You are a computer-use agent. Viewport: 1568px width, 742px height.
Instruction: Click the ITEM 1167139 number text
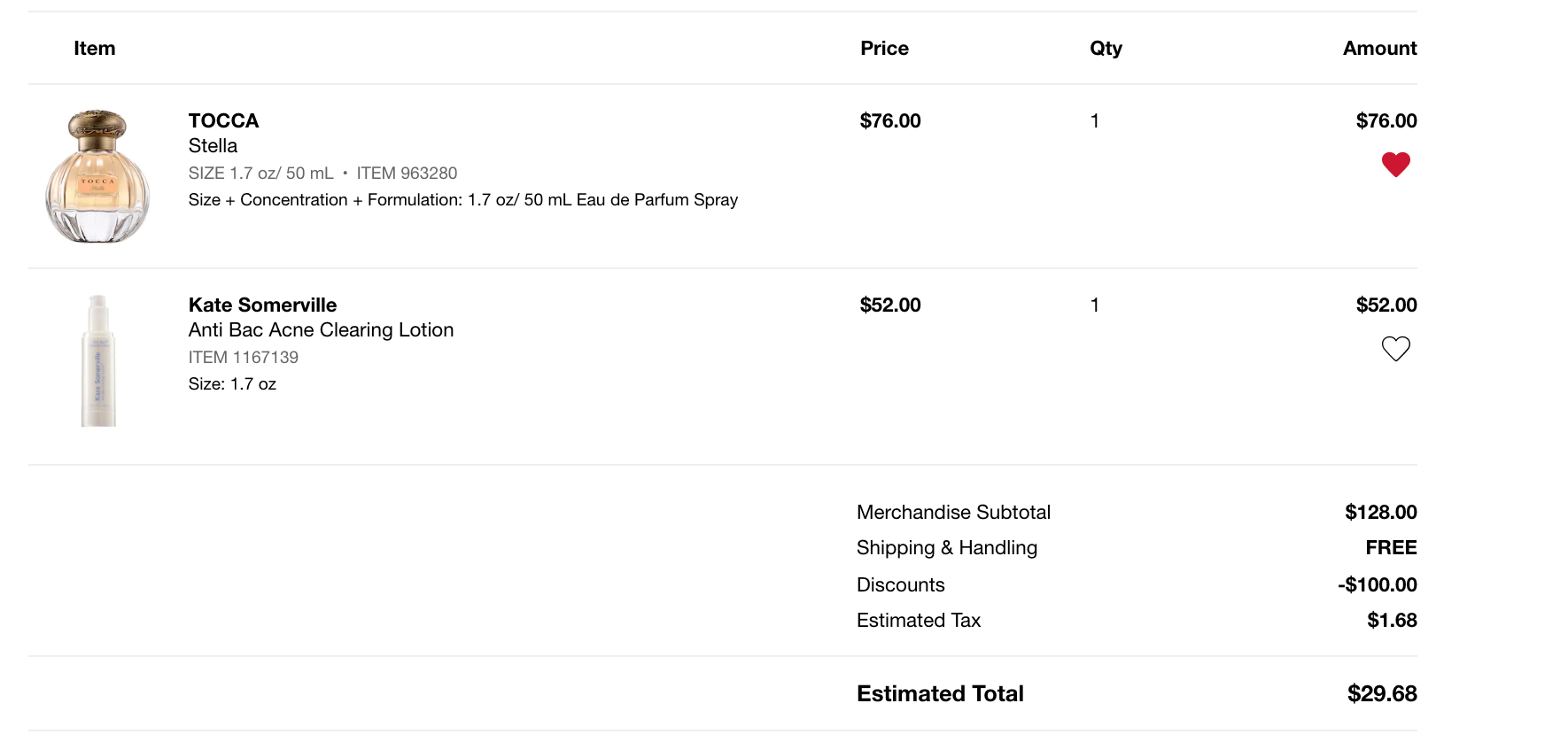coord(243,357)
